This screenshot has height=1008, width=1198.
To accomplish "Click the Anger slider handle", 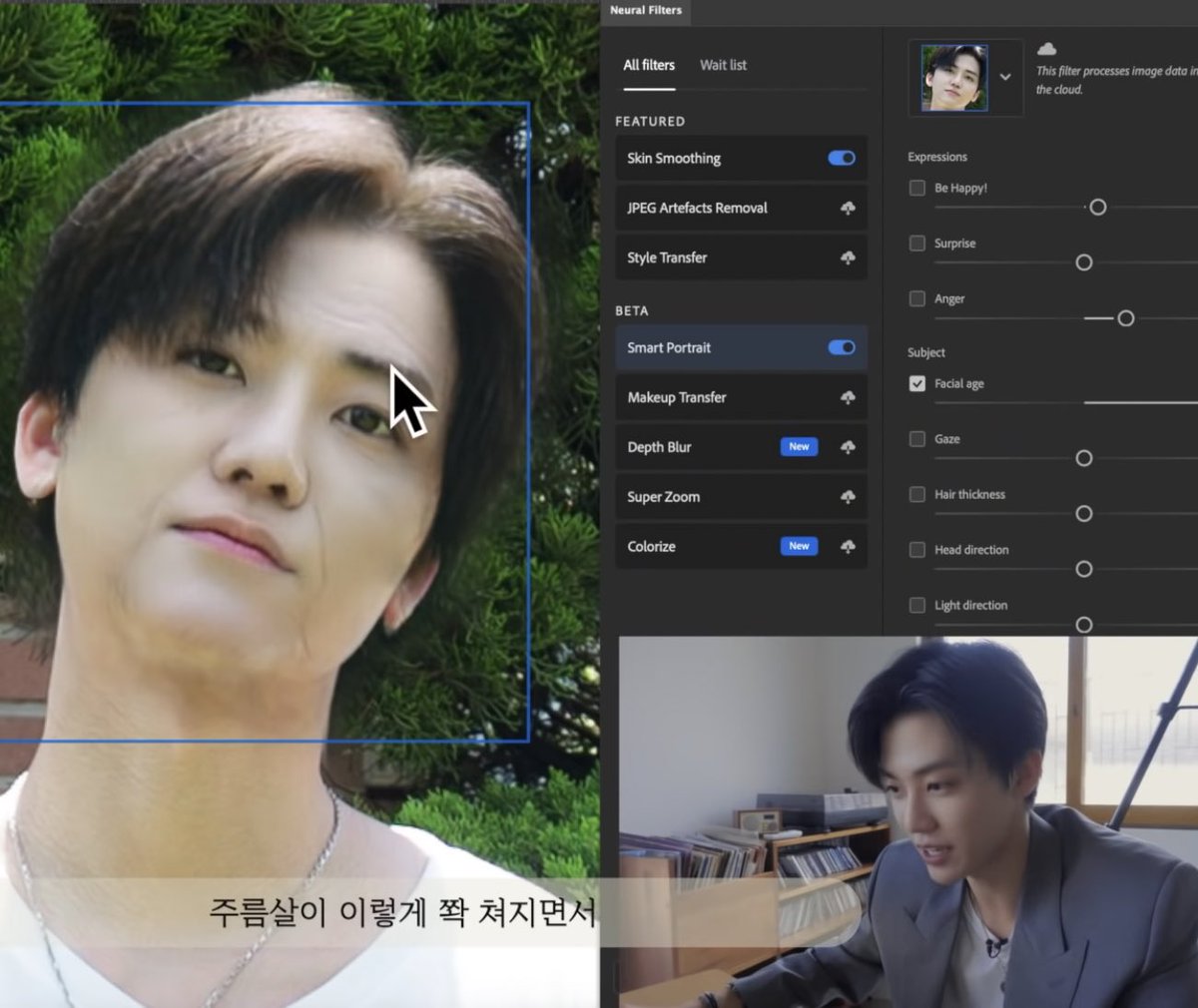I will 1126,318.
